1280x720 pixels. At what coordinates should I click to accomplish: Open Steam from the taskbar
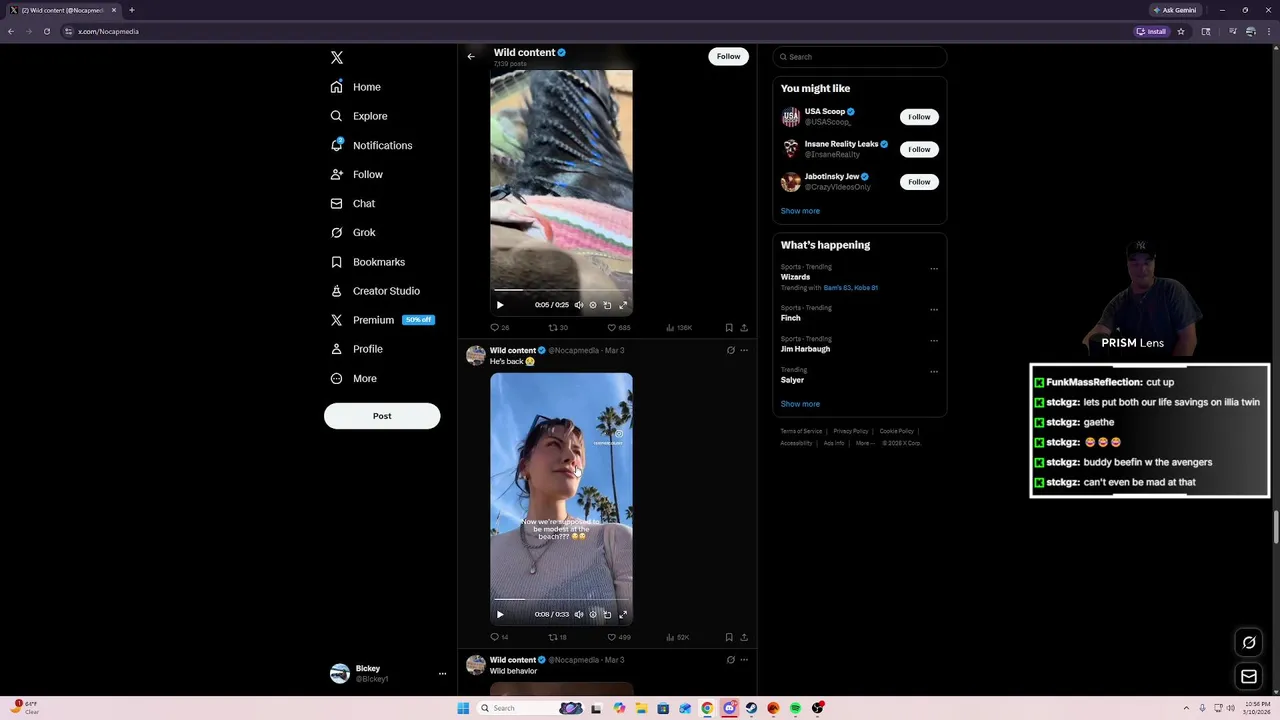click(751, 708)
